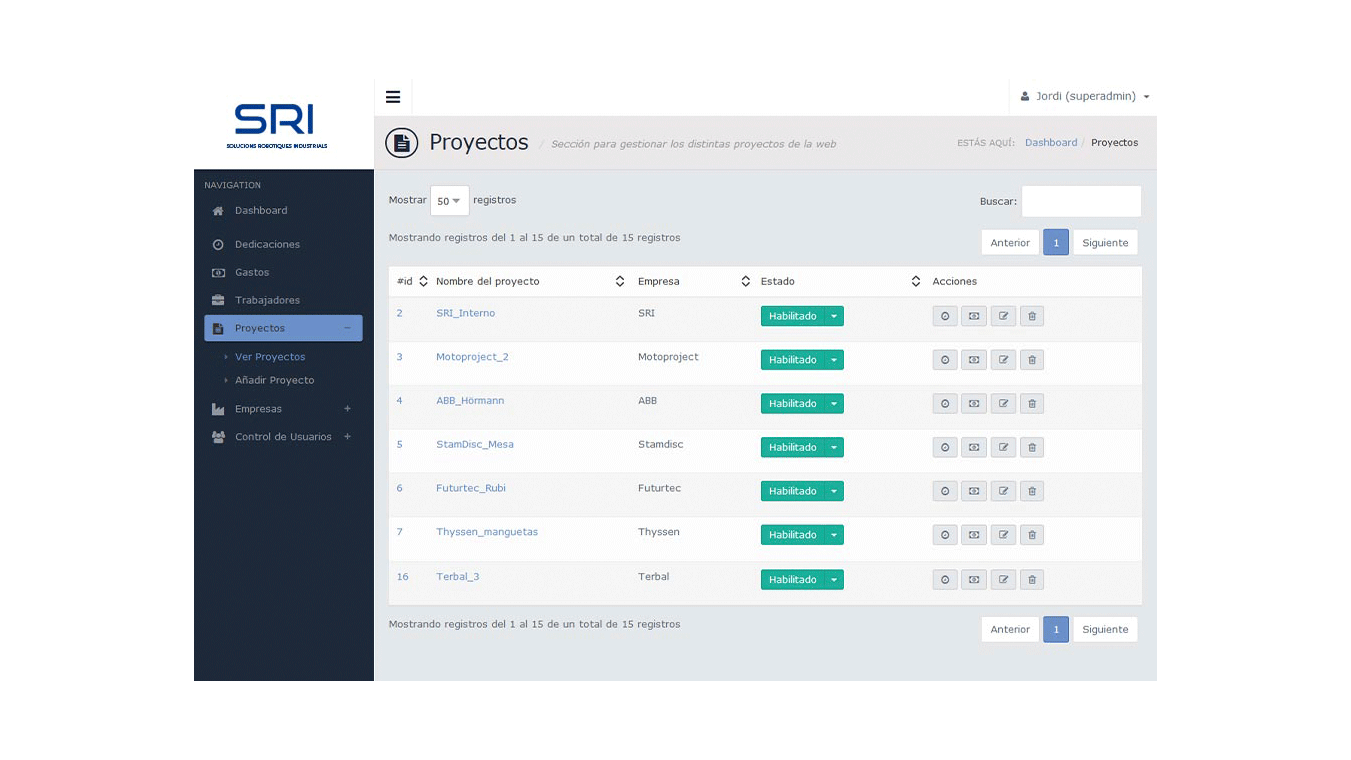Image resolution: width=1351 pixels, height=760 pixels.
Task: Open the Thyssen_manguetas project link
Action: [487, 533]
